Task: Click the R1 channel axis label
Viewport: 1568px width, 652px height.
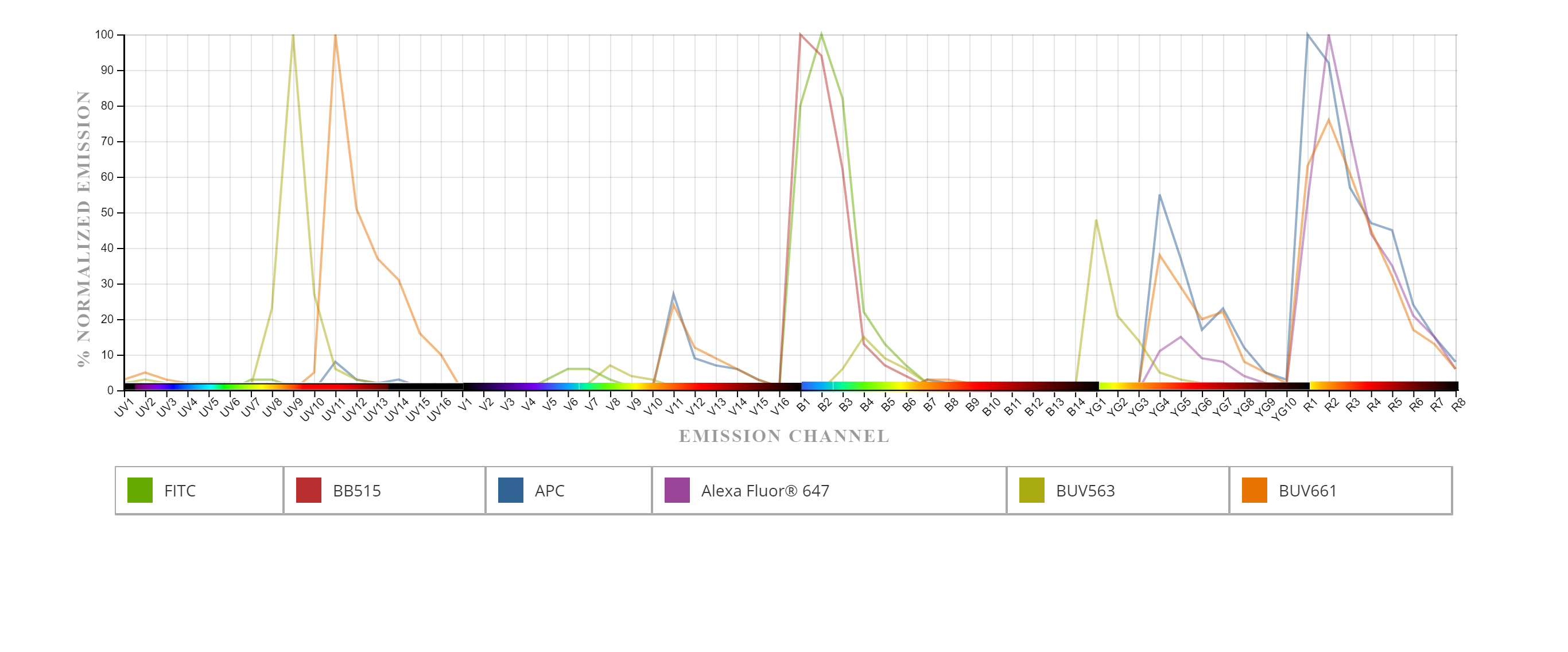Action: [1310, 405]
